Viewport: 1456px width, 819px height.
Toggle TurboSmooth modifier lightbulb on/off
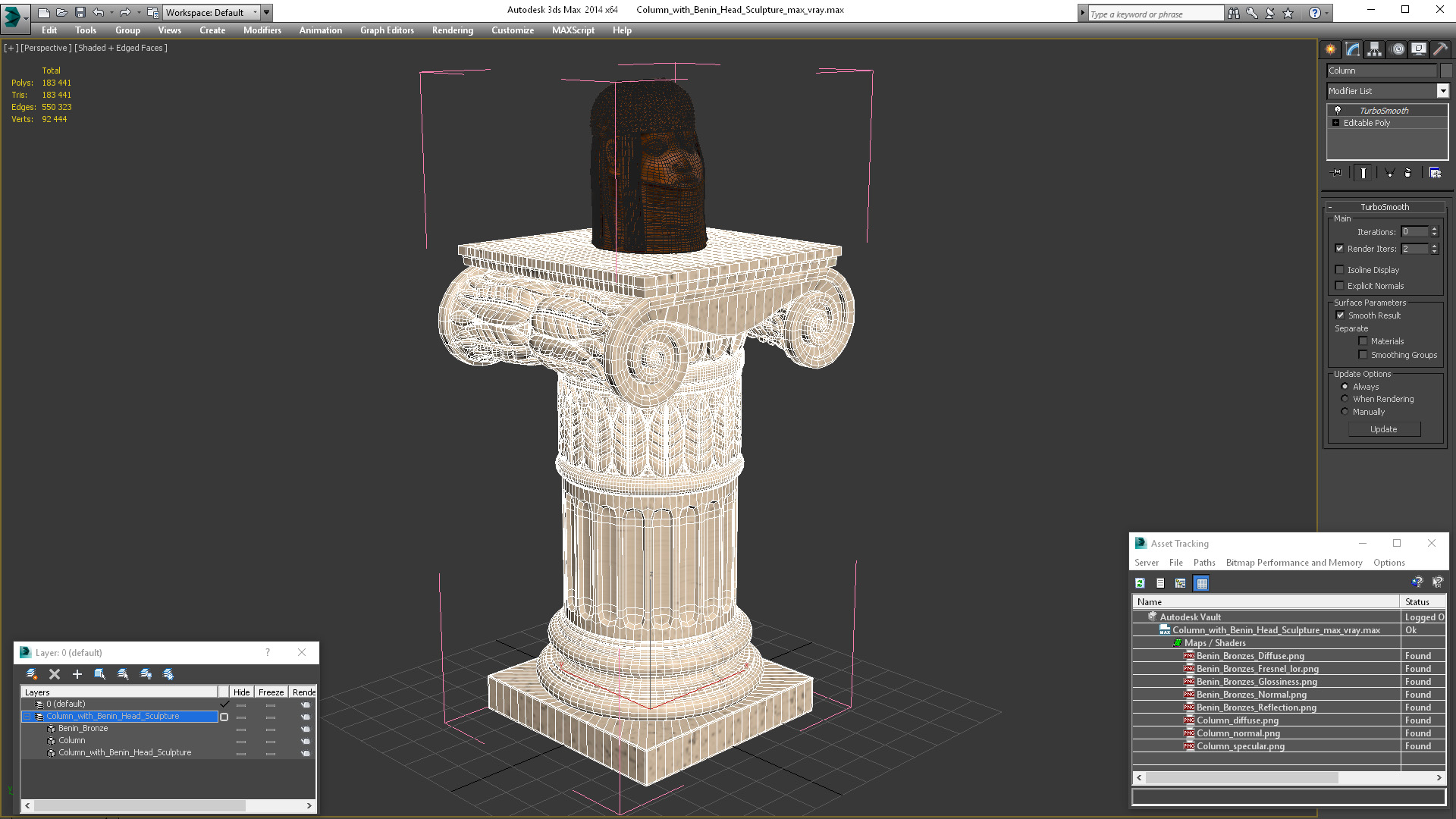(1338, 110)
